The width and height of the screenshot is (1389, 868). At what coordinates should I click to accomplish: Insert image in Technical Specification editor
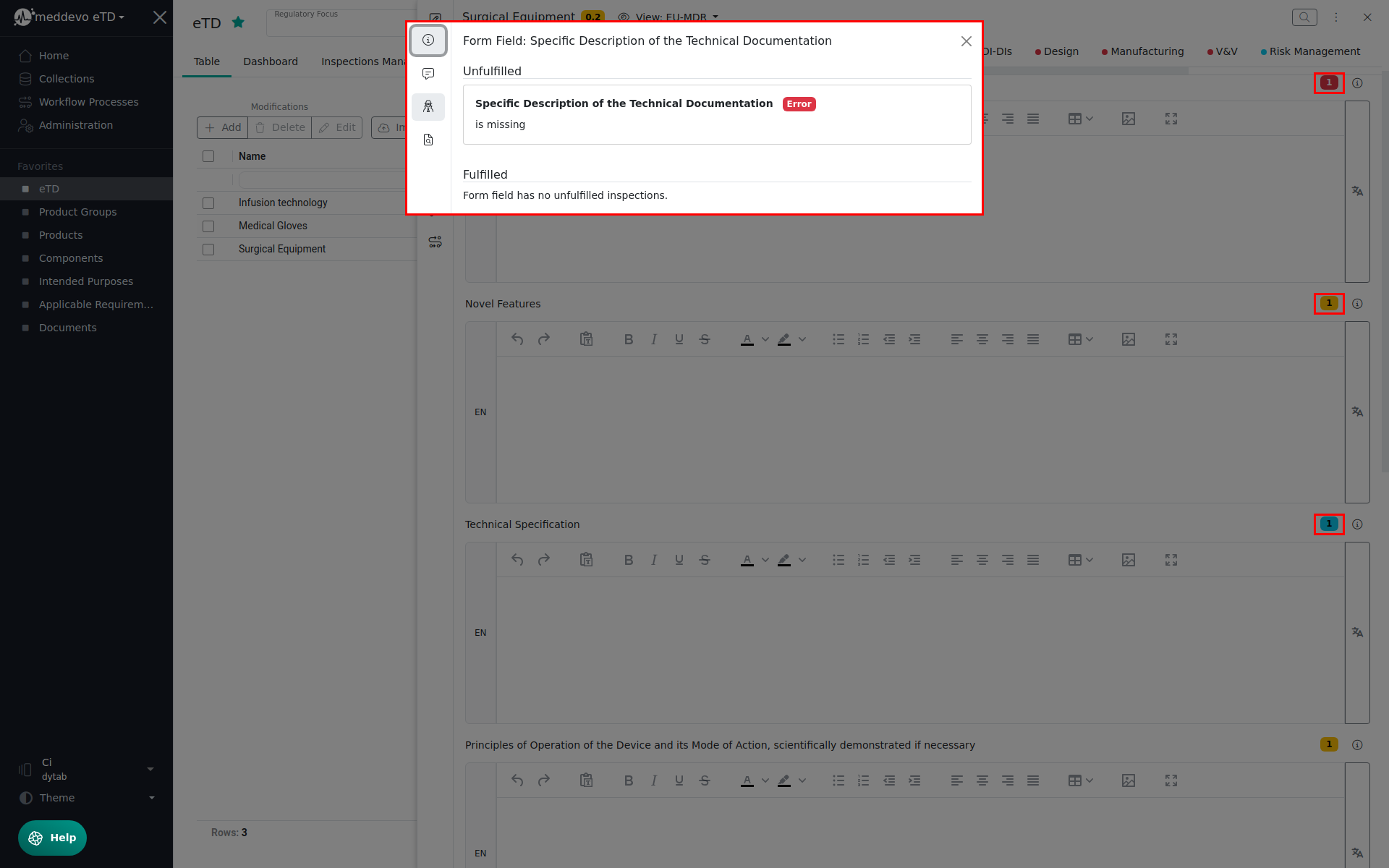(1128, 560)
